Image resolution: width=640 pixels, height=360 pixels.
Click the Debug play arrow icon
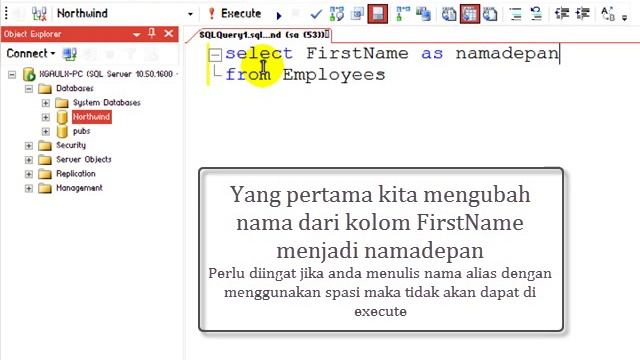click(x=279, y=16)
